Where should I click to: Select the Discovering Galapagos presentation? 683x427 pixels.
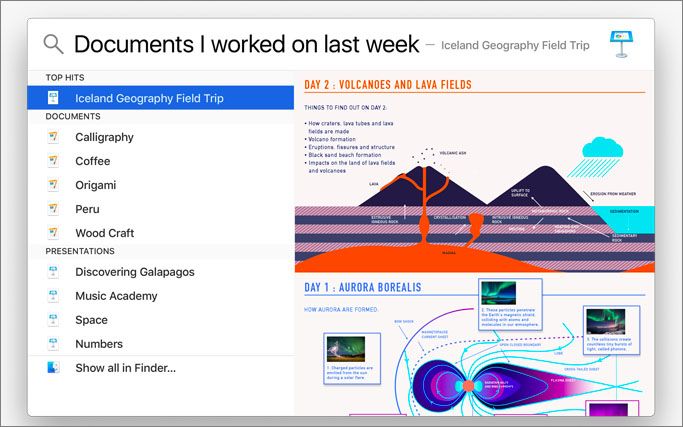(161, 271)
